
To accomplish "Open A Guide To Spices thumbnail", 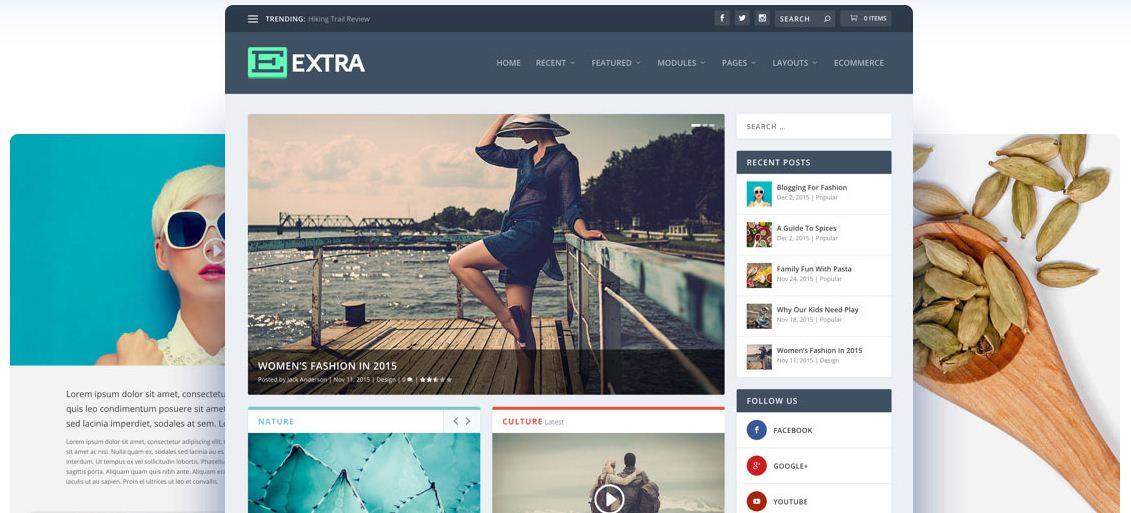I will click(x=759, y=234).
